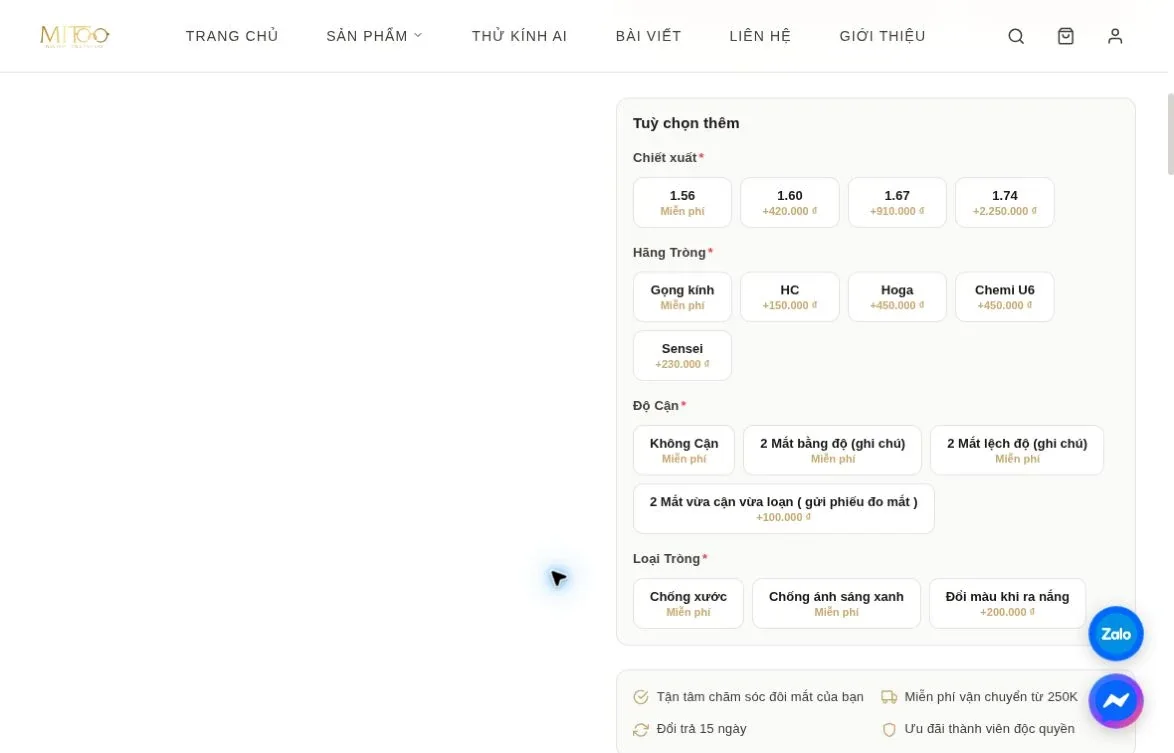
Task: Go to THỬ KÍNH AI menu item
Action: 519,36
